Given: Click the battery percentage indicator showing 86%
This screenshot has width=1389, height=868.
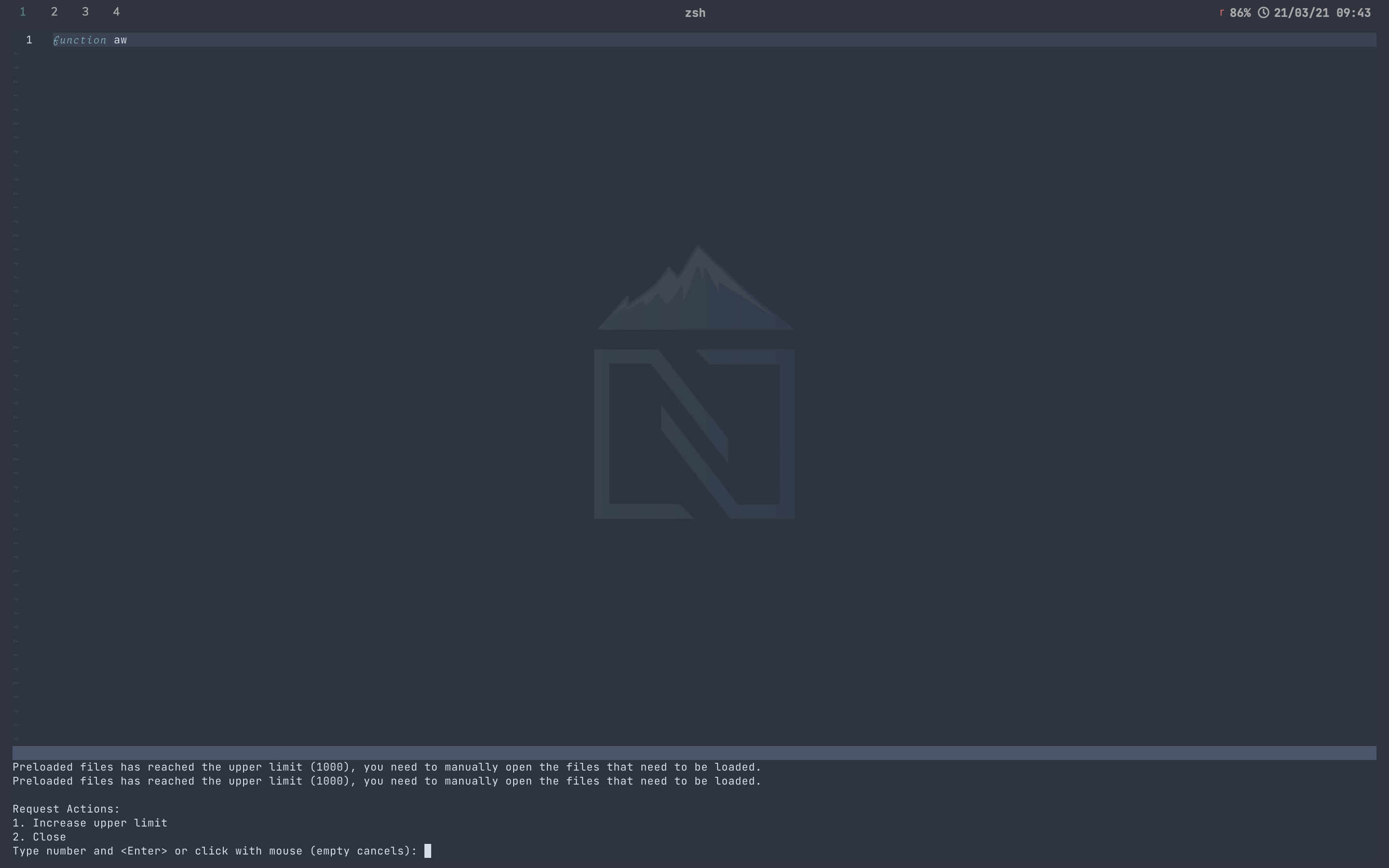Looking at the screenshot, I should pos(1241,12).
